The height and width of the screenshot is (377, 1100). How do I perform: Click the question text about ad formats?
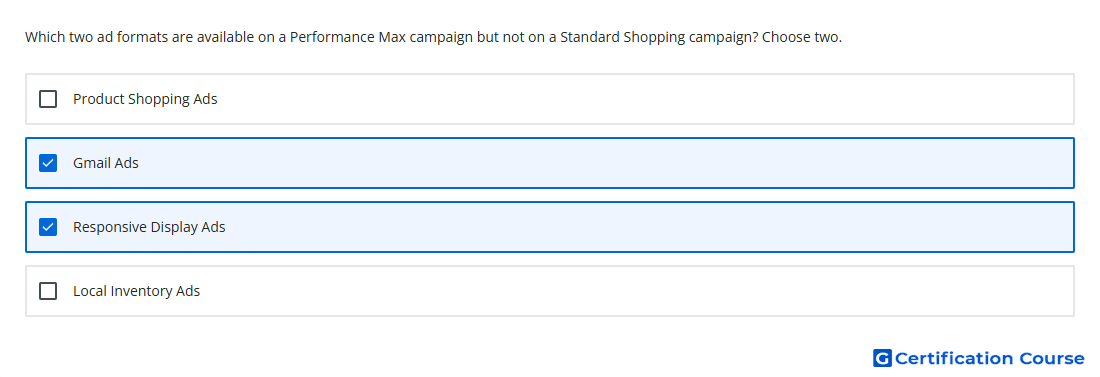pyautogui.click(x=434, y=37)
